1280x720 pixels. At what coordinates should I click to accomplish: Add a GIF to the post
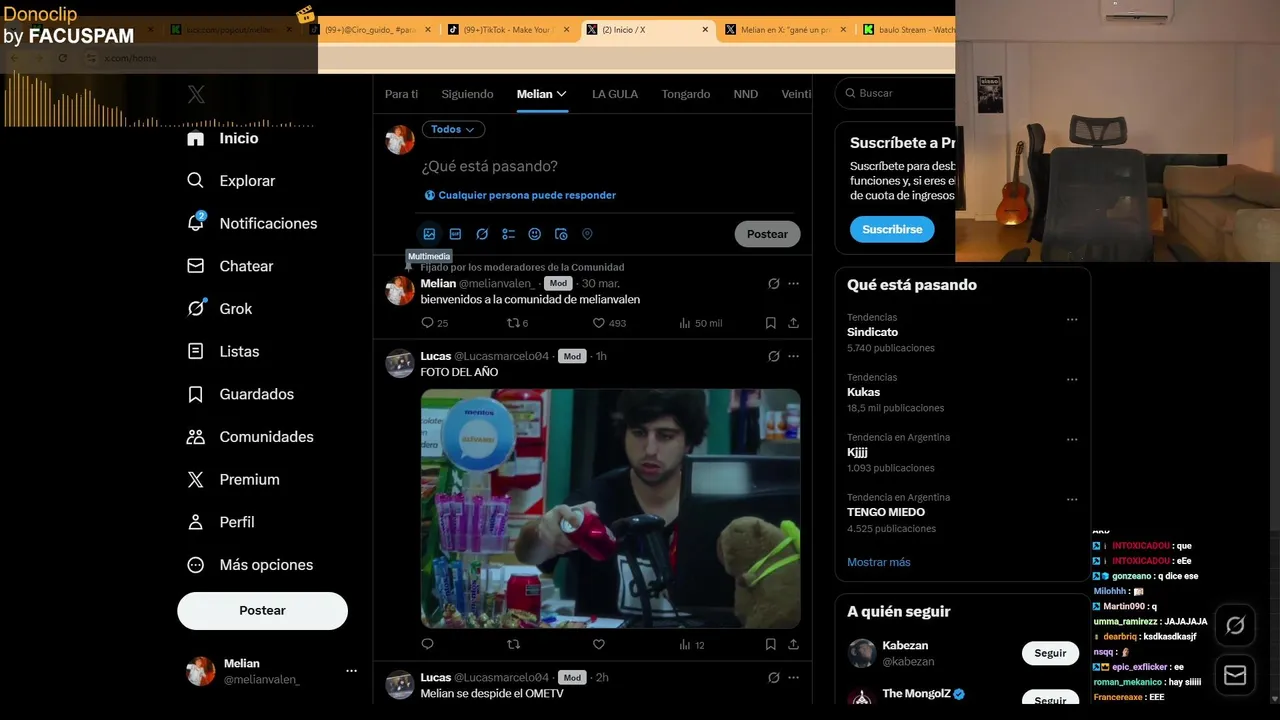click(x=455, y=234)
